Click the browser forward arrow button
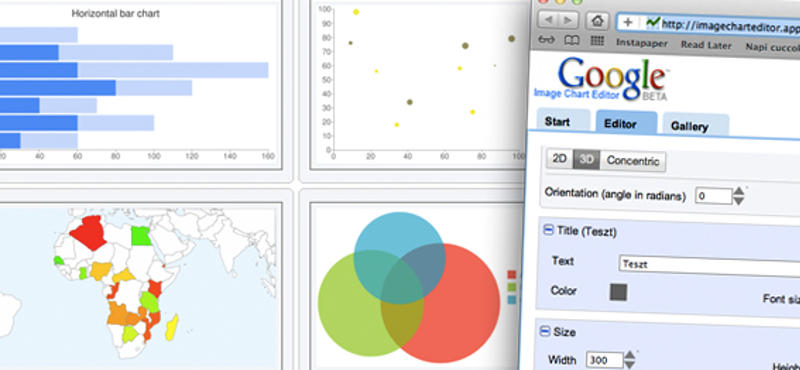Image resolution: width=800 pixels, height=370 pixels. click(x=568, y=21)
